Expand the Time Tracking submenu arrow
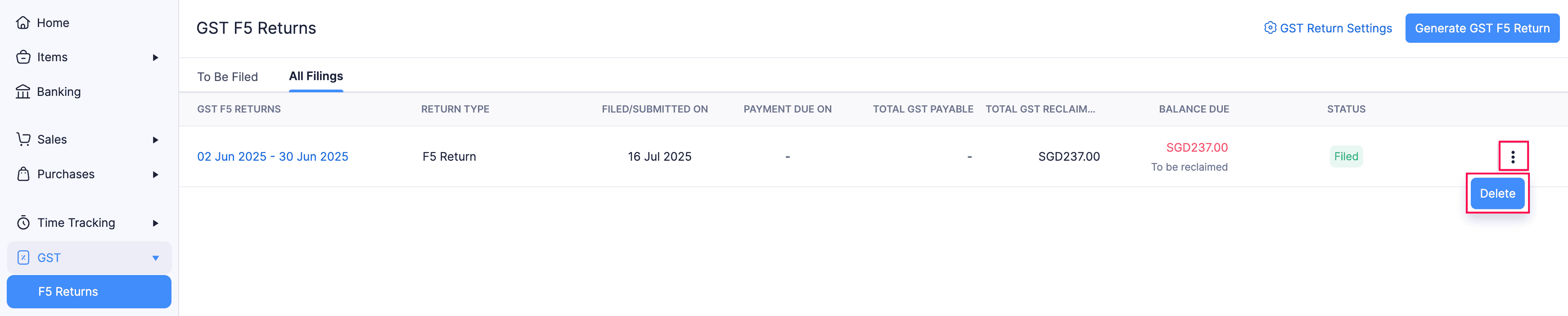Viewport: 1568px width, 316px height. click(155, 223)
